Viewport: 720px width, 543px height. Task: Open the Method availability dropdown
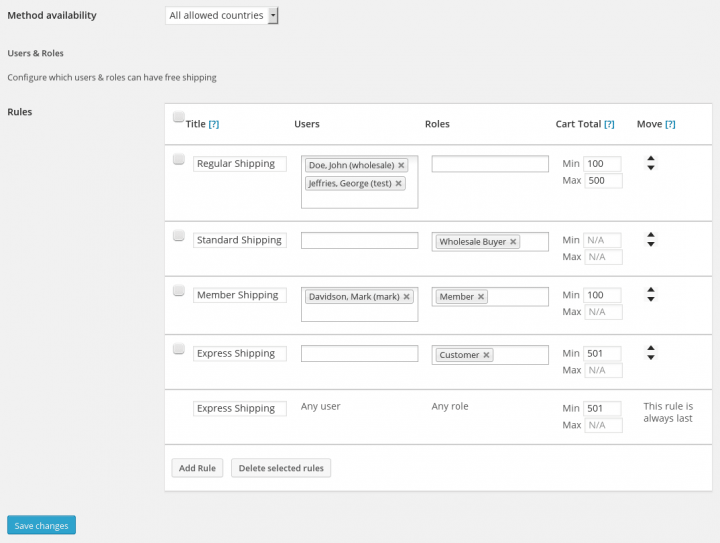coord(222,16)
